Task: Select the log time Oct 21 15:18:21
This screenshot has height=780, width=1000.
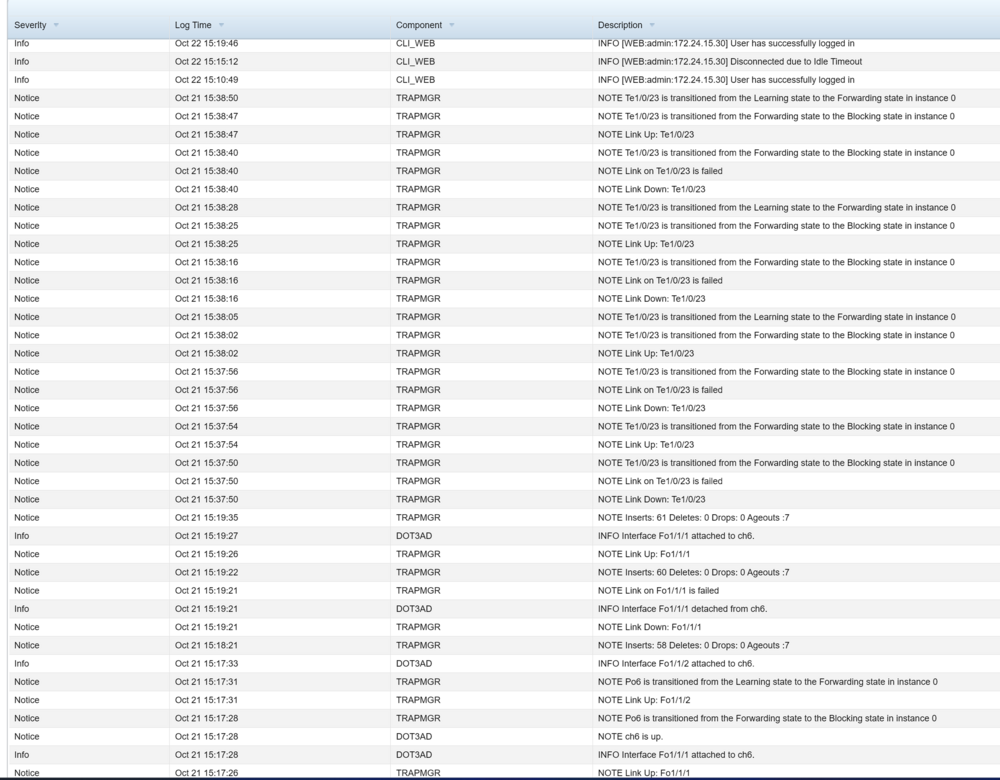Action: (206, 645)
